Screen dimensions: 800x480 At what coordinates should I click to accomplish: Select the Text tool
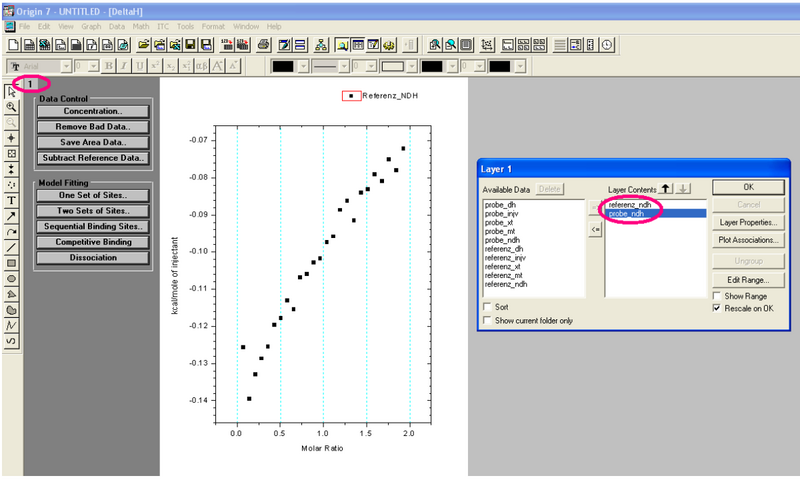pos(11,200)
